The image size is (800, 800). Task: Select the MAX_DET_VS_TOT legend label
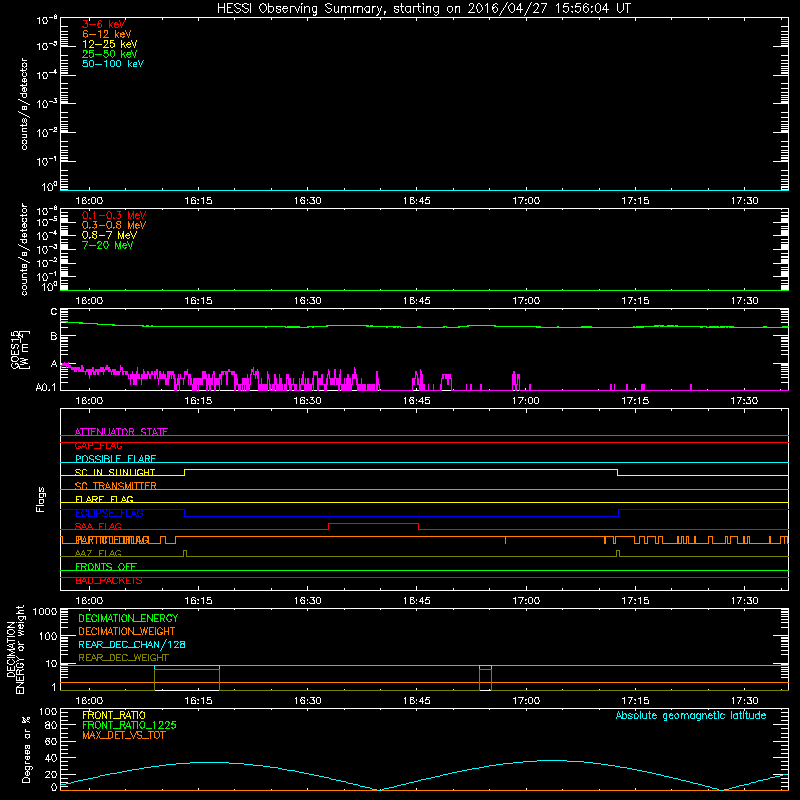pos(123,735)
